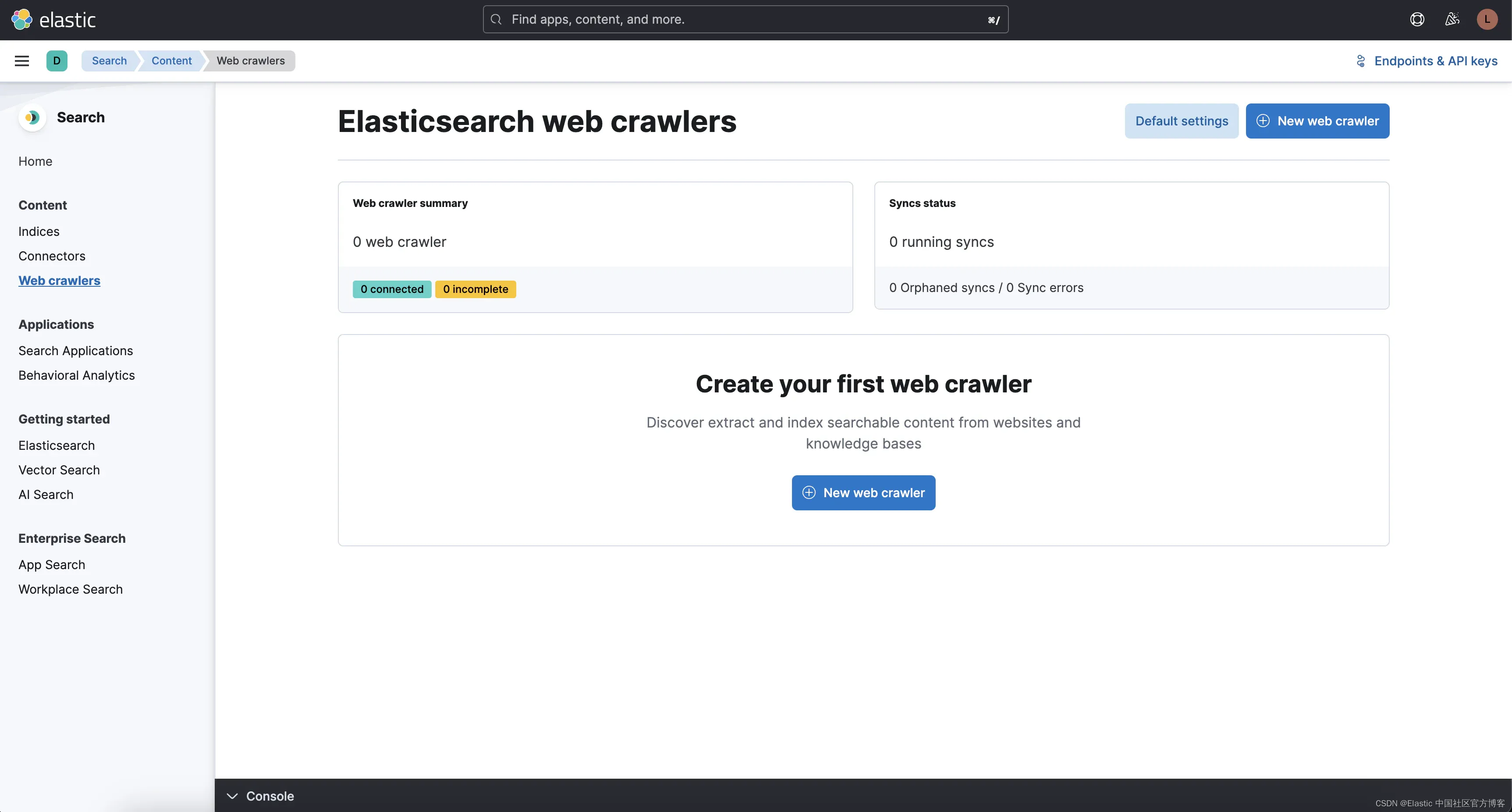Click the hamburger menu icon
The height and width of the screenshot is (812, 1512).
pos(22,60)
